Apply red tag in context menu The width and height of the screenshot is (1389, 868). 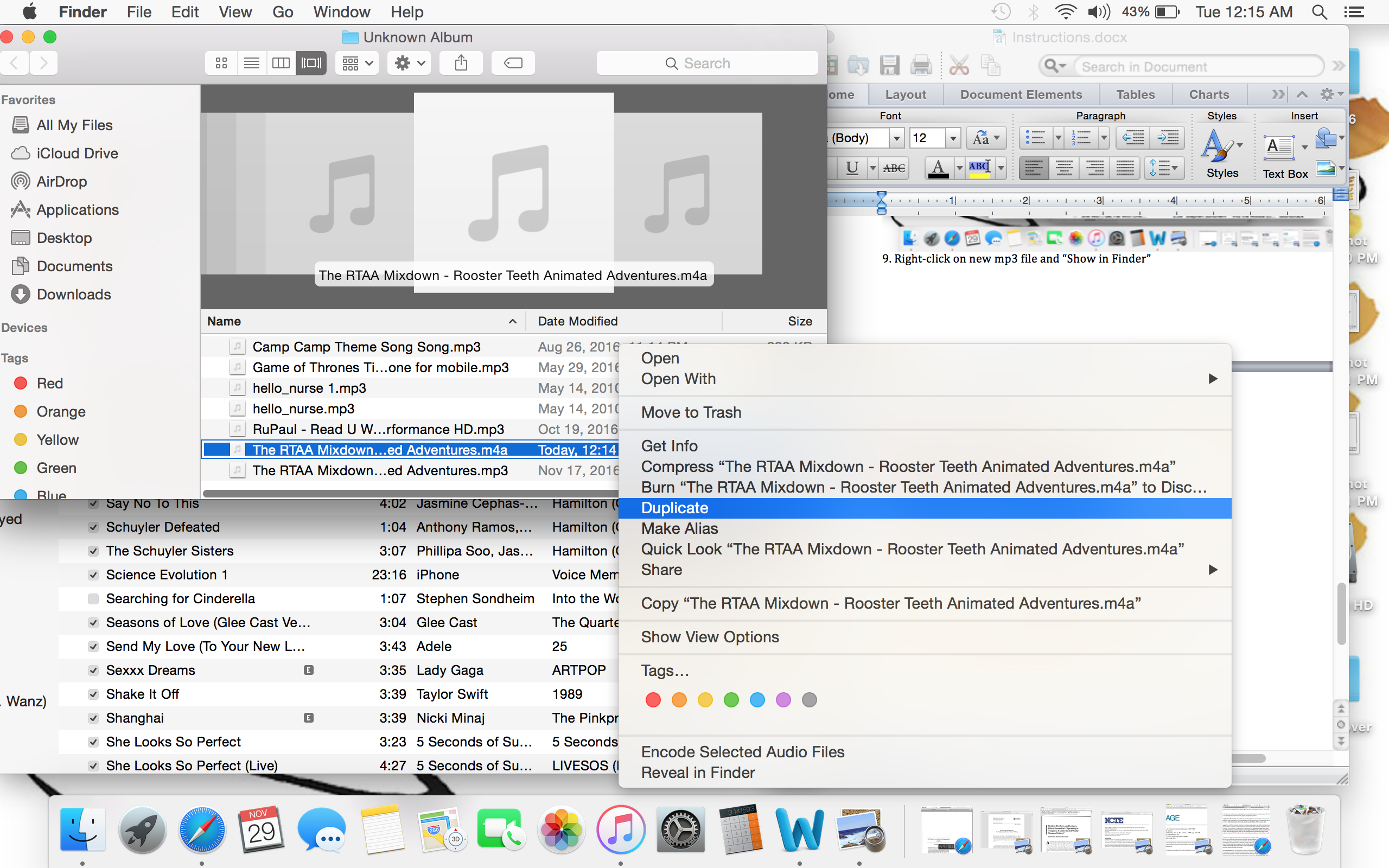[653, 700]
